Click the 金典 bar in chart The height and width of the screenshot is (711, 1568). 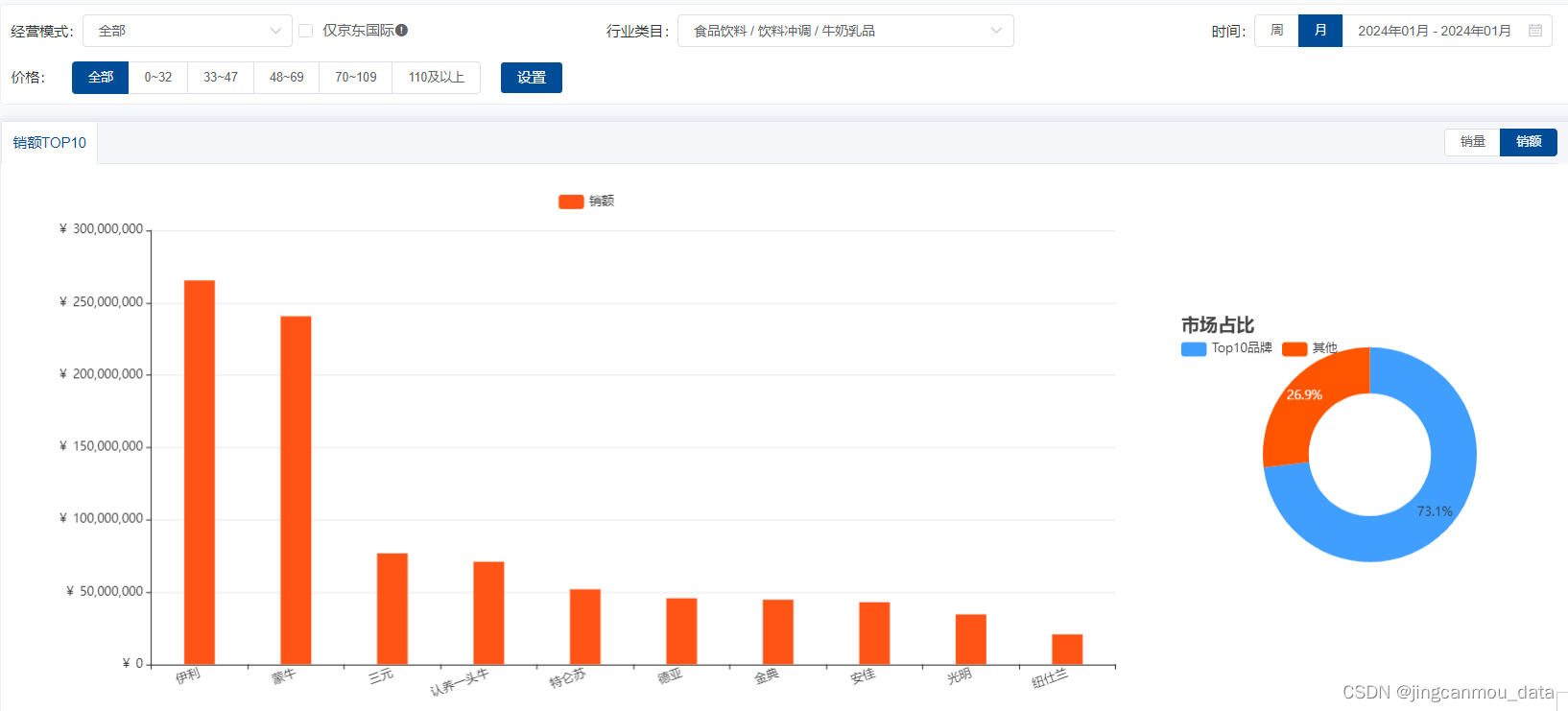click(778, 632)
